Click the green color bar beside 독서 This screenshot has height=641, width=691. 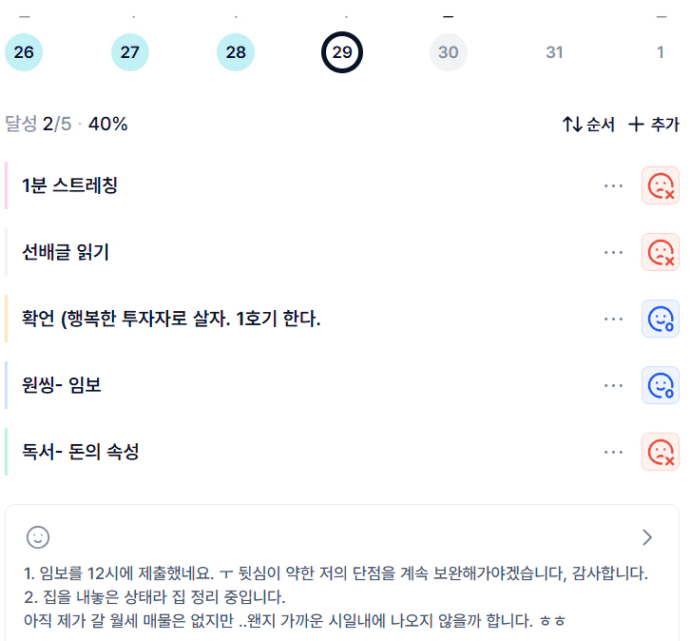click(6, 452)
